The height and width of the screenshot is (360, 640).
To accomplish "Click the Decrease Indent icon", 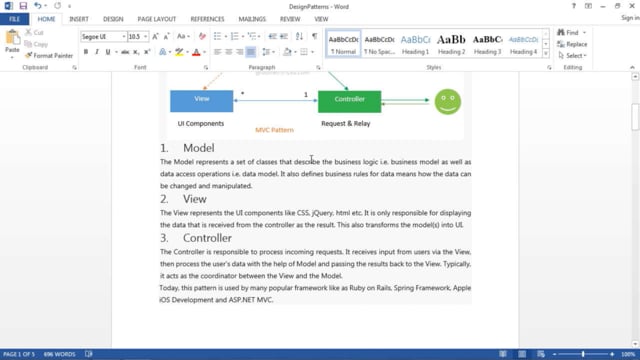I will [272, 37].
